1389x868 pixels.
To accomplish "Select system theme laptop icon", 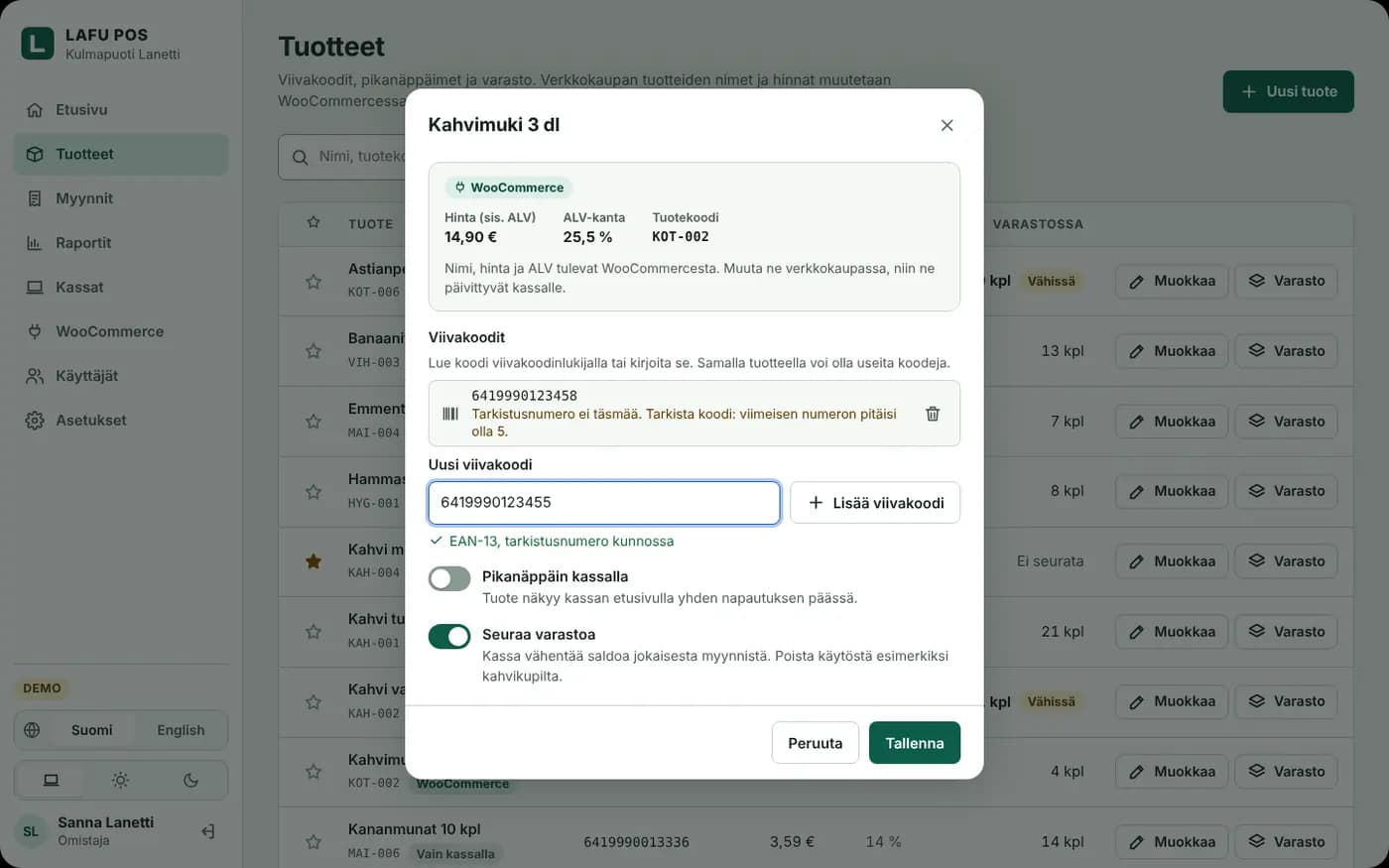I will click(51, 781).
